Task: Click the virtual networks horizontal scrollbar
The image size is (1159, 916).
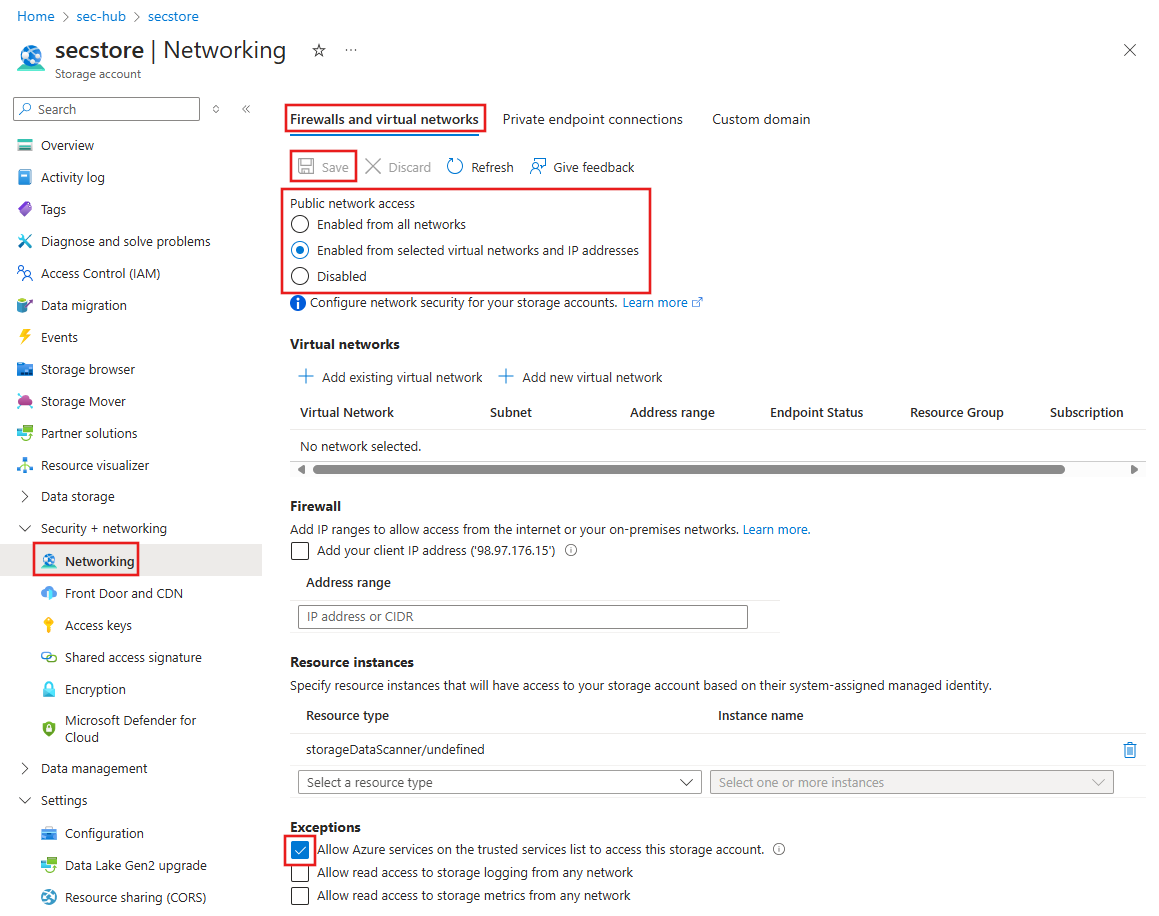Action: click(688, 469)
